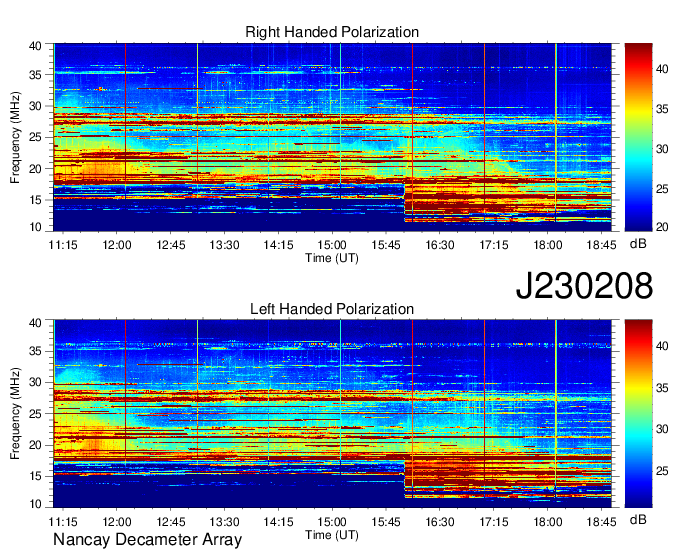Click the 10 MHz frequency tick on the Right Handed plot
This screenshot has height=552, width=680.
click(35, 227)
